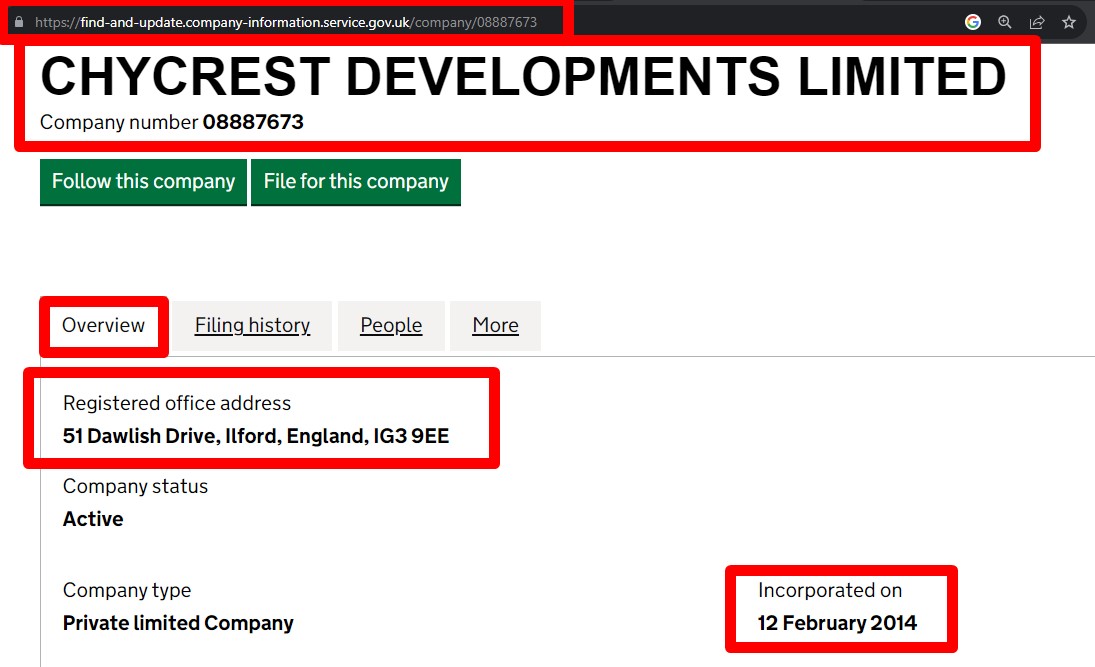This screenshot has width=1095, height=667.
Task: Click the address 51 Dawlish Drive, Ilford
Action: [256, 436]
